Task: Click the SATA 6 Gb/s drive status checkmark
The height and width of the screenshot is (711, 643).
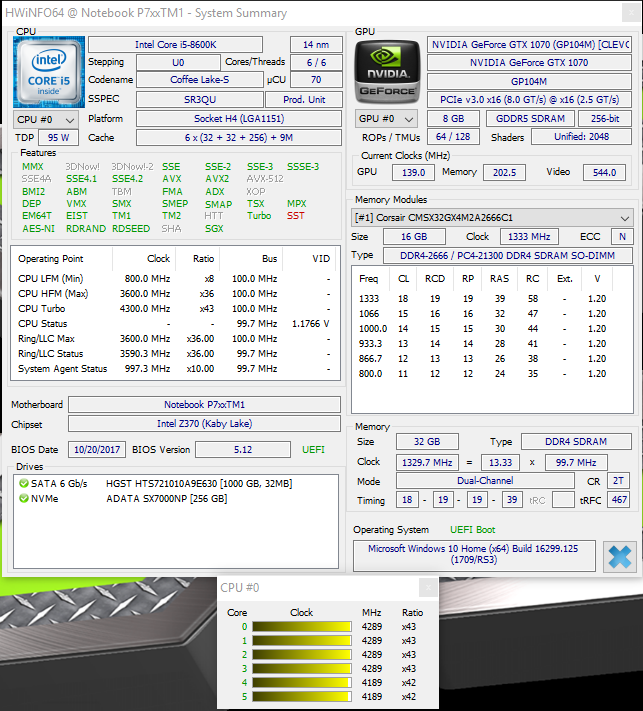Action: (24, 483)
